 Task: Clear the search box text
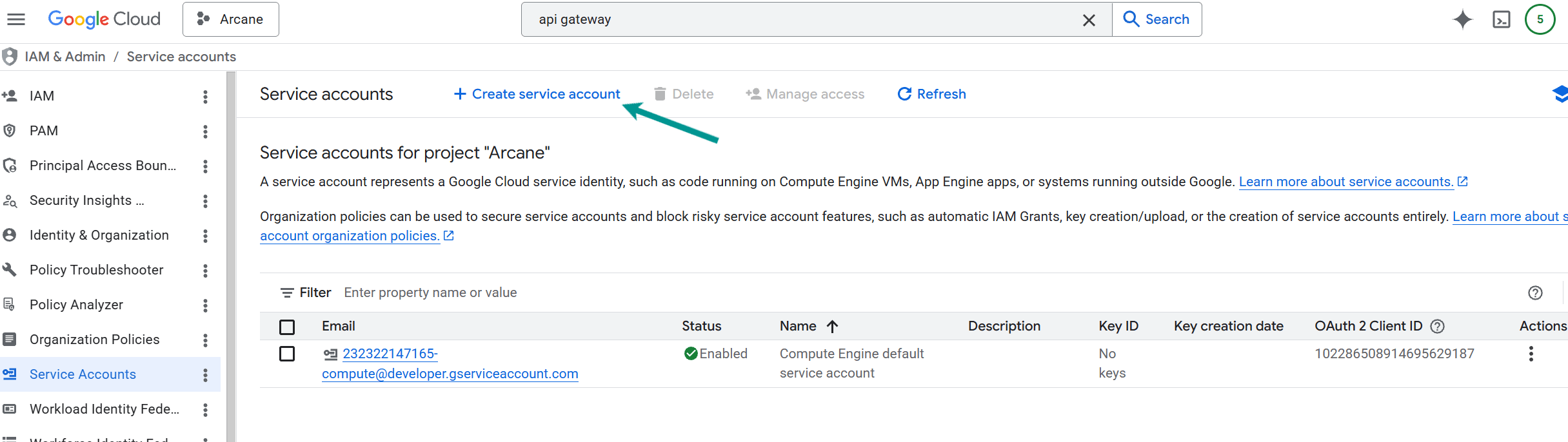(x=1089, y=20)
